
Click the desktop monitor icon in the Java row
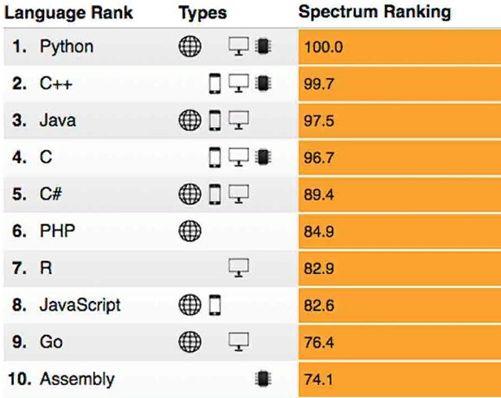tap(239, 120)
